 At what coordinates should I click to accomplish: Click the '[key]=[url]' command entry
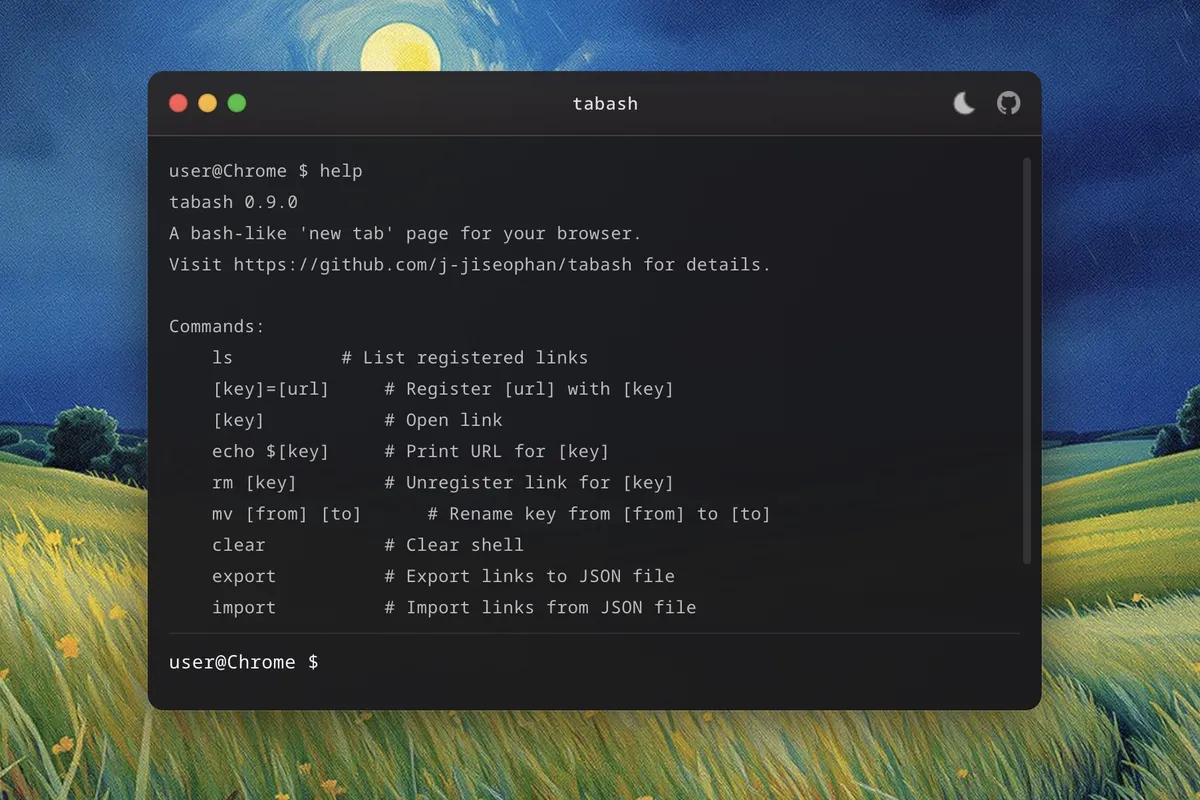[270, 389]
